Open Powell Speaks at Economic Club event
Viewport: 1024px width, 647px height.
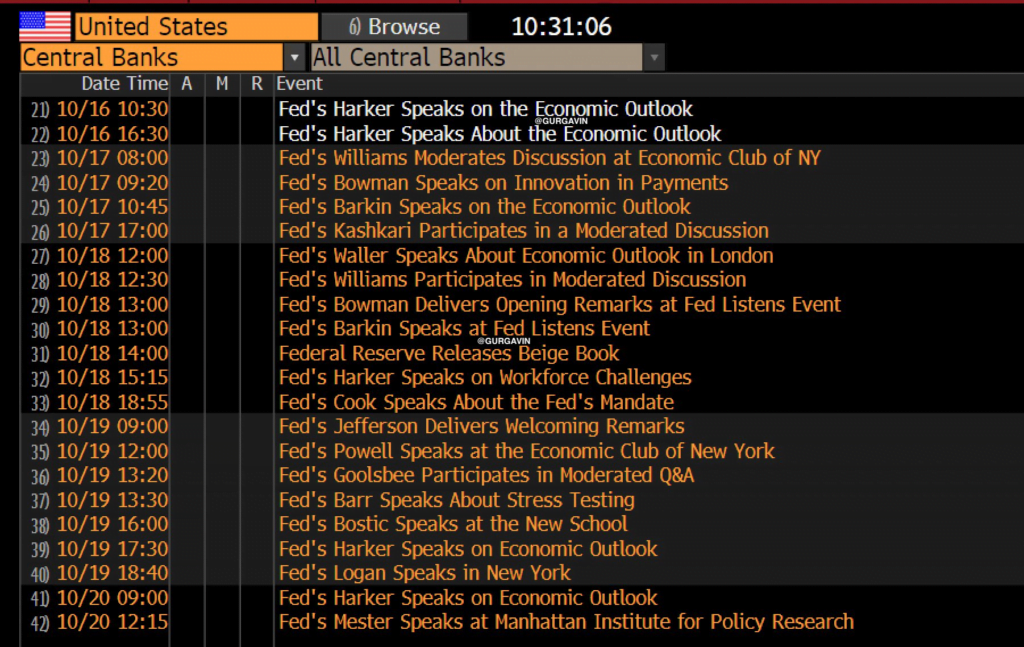526,451
